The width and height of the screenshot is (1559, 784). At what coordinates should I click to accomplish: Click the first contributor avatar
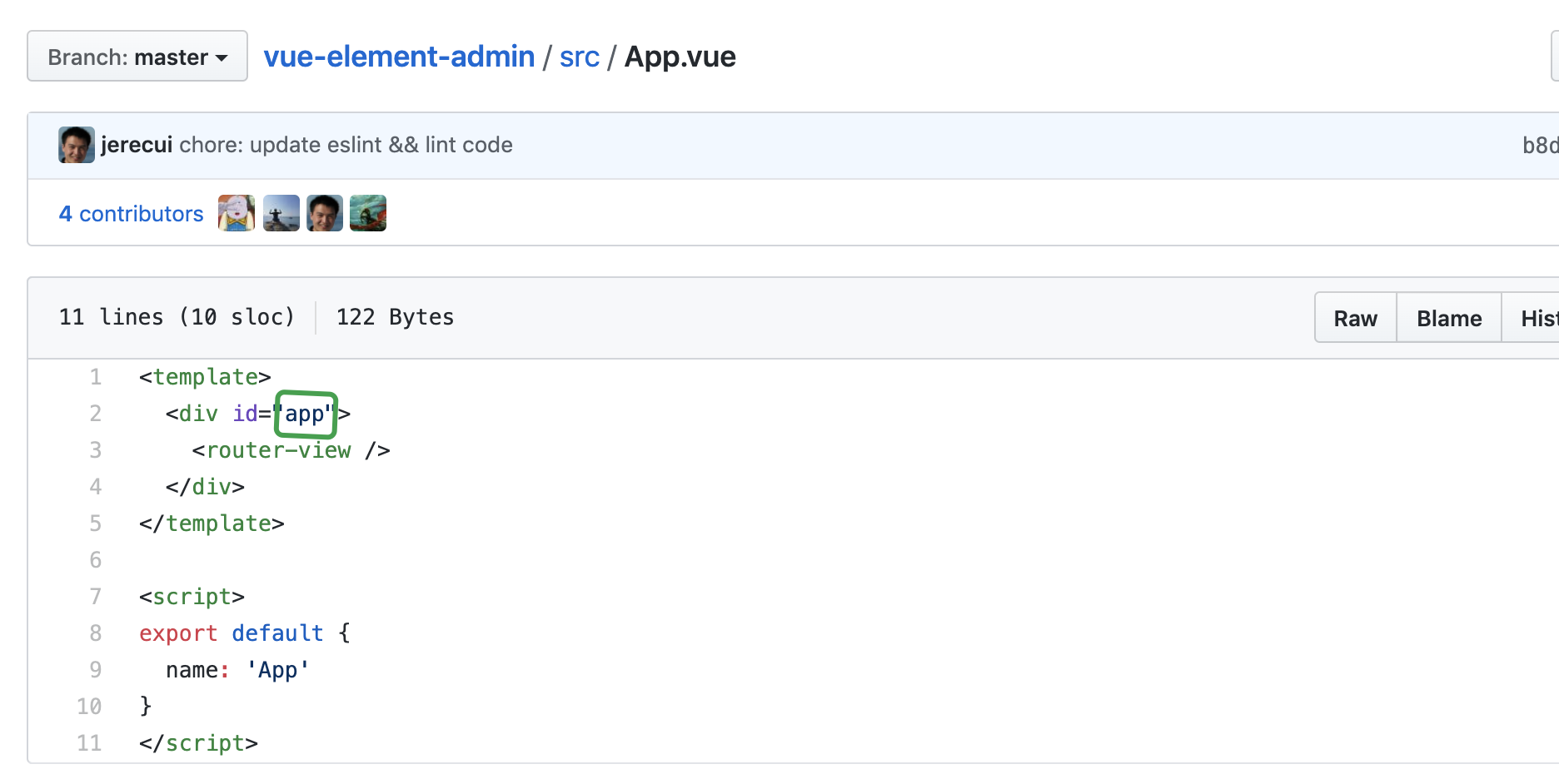pos(236,212)
